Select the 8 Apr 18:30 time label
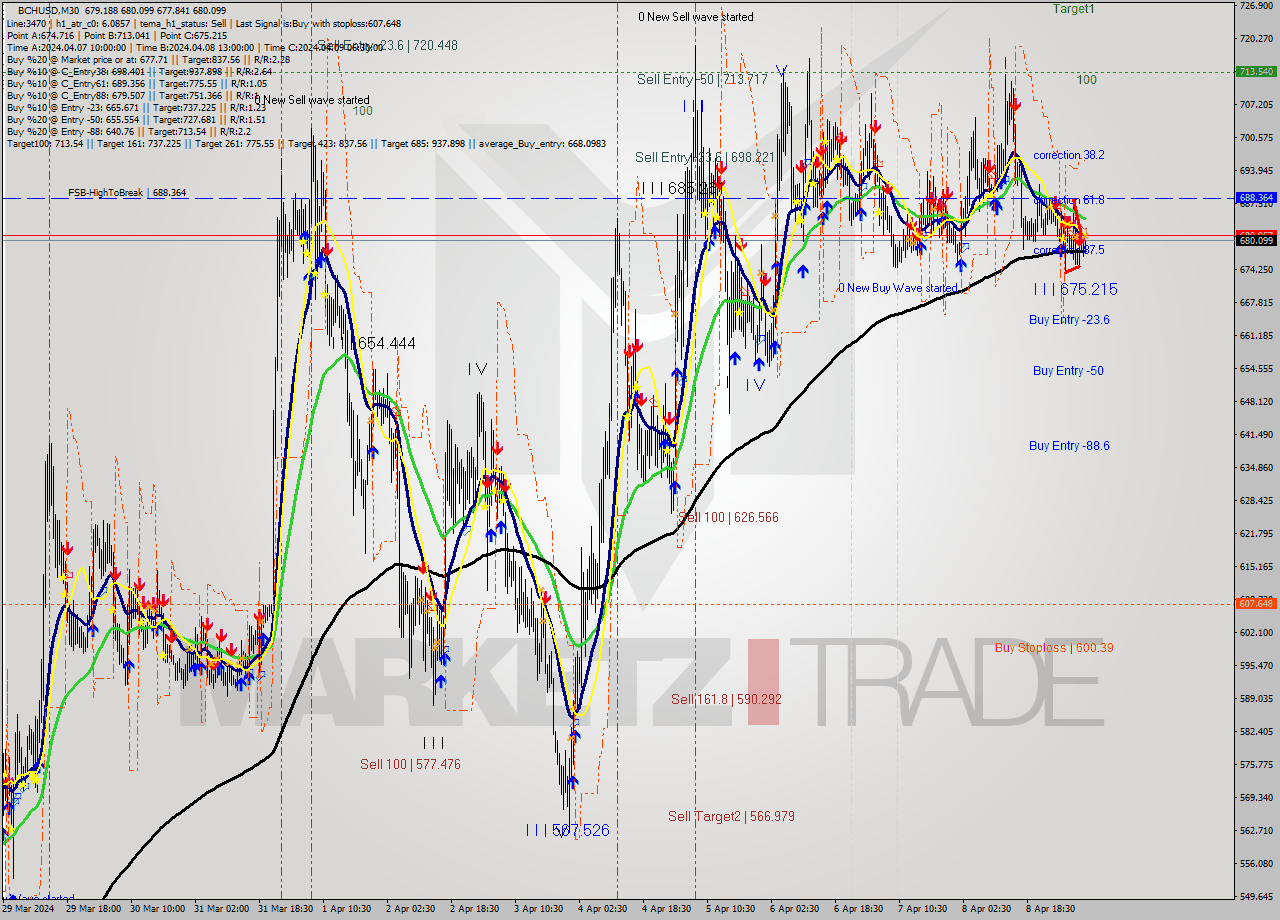Image resolution: width=1280 pixels, height=920 pixels. (x=1050, y=909)
